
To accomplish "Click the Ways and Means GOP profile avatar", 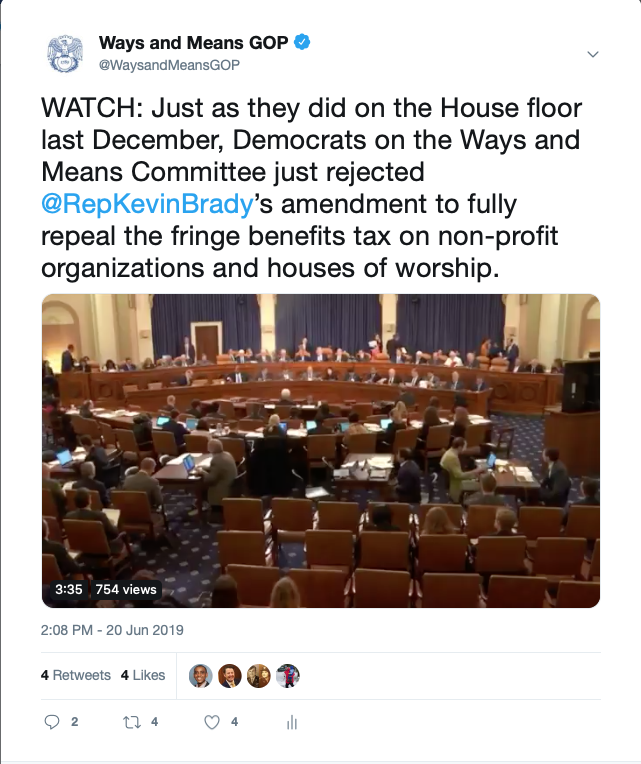I will click(66, 53).
